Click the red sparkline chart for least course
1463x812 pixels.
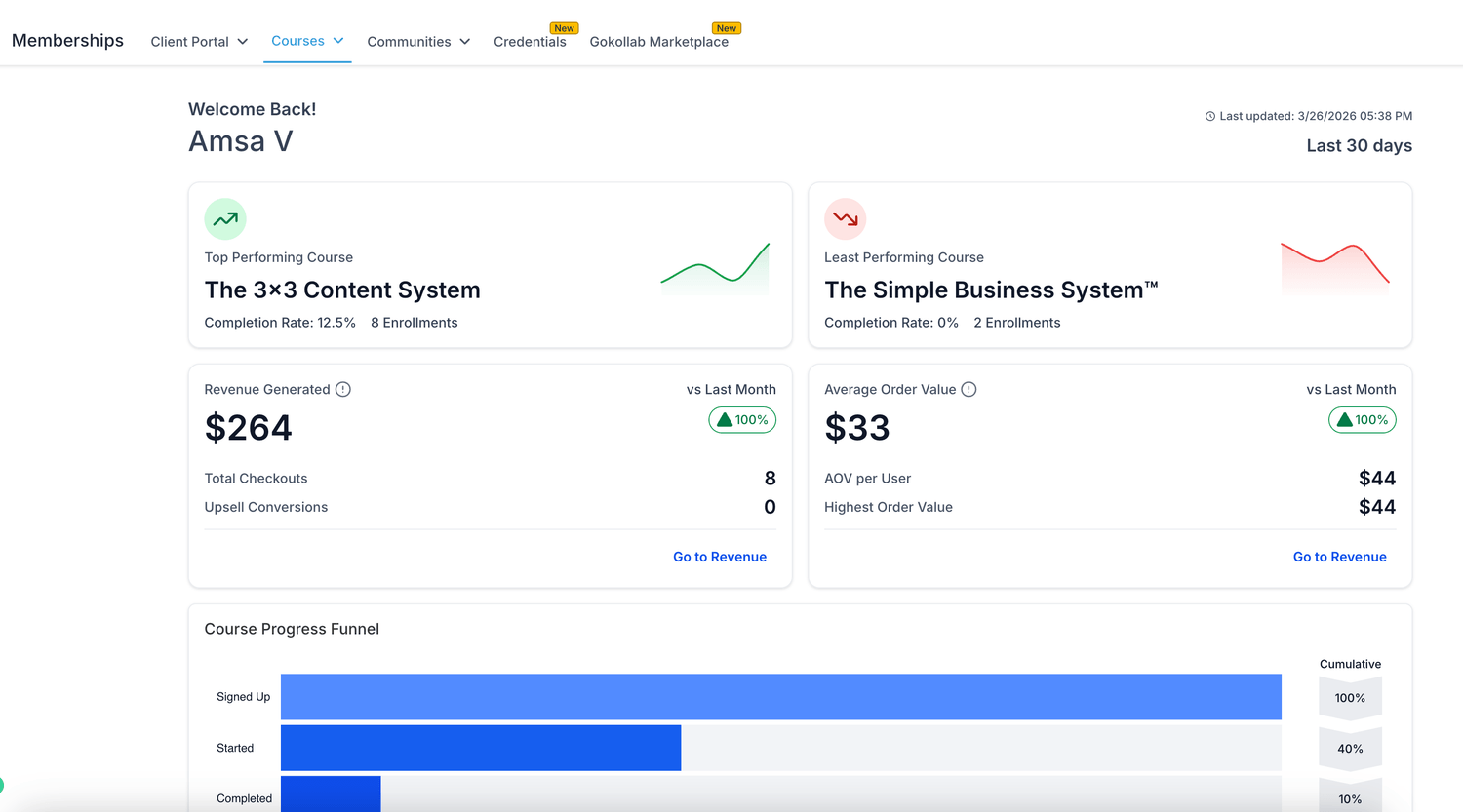tap(1335, 266)
